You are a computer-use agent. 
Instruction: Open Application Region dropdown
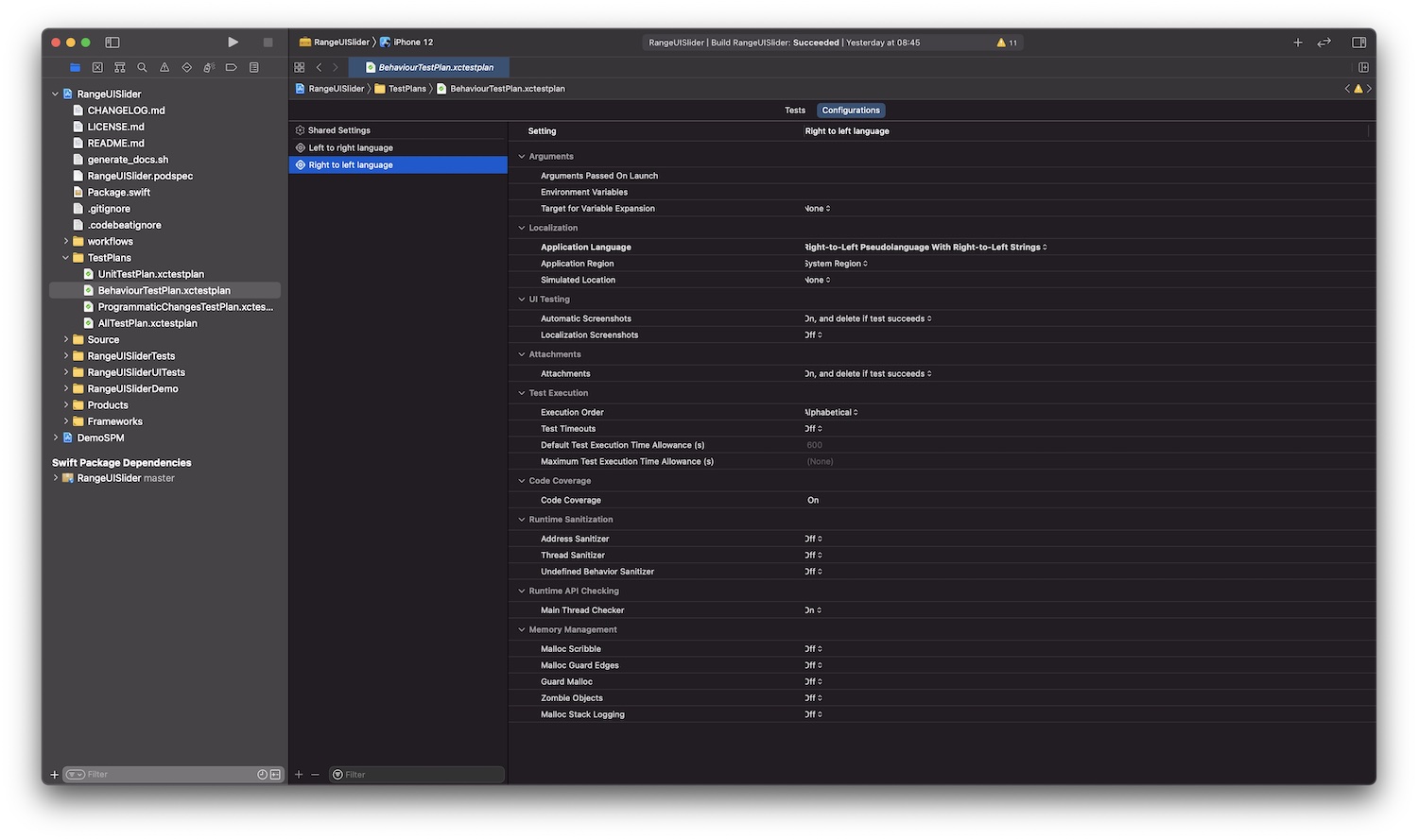pyautogui.click(x=836, y=264)
